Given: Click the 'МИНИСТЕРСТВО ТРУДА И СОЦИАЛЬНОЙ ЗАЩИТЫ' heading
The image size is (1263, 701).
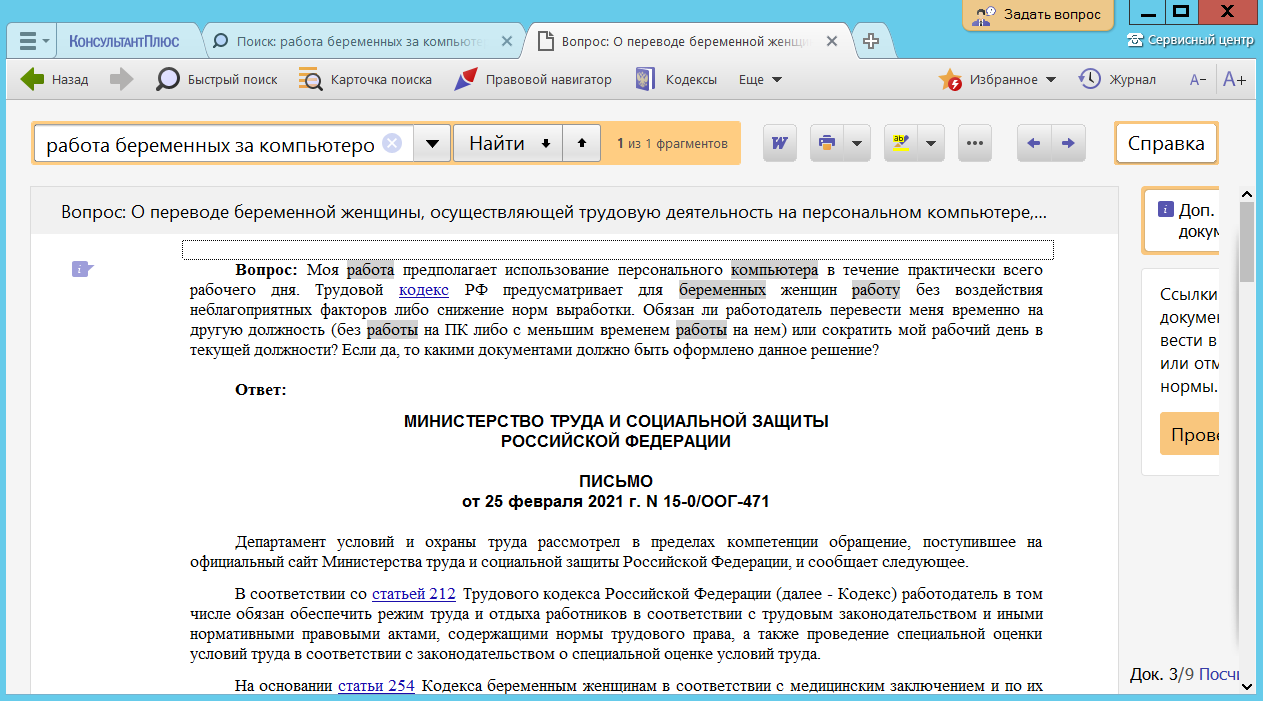Looking at the screenshot, I should coord(616,421).
